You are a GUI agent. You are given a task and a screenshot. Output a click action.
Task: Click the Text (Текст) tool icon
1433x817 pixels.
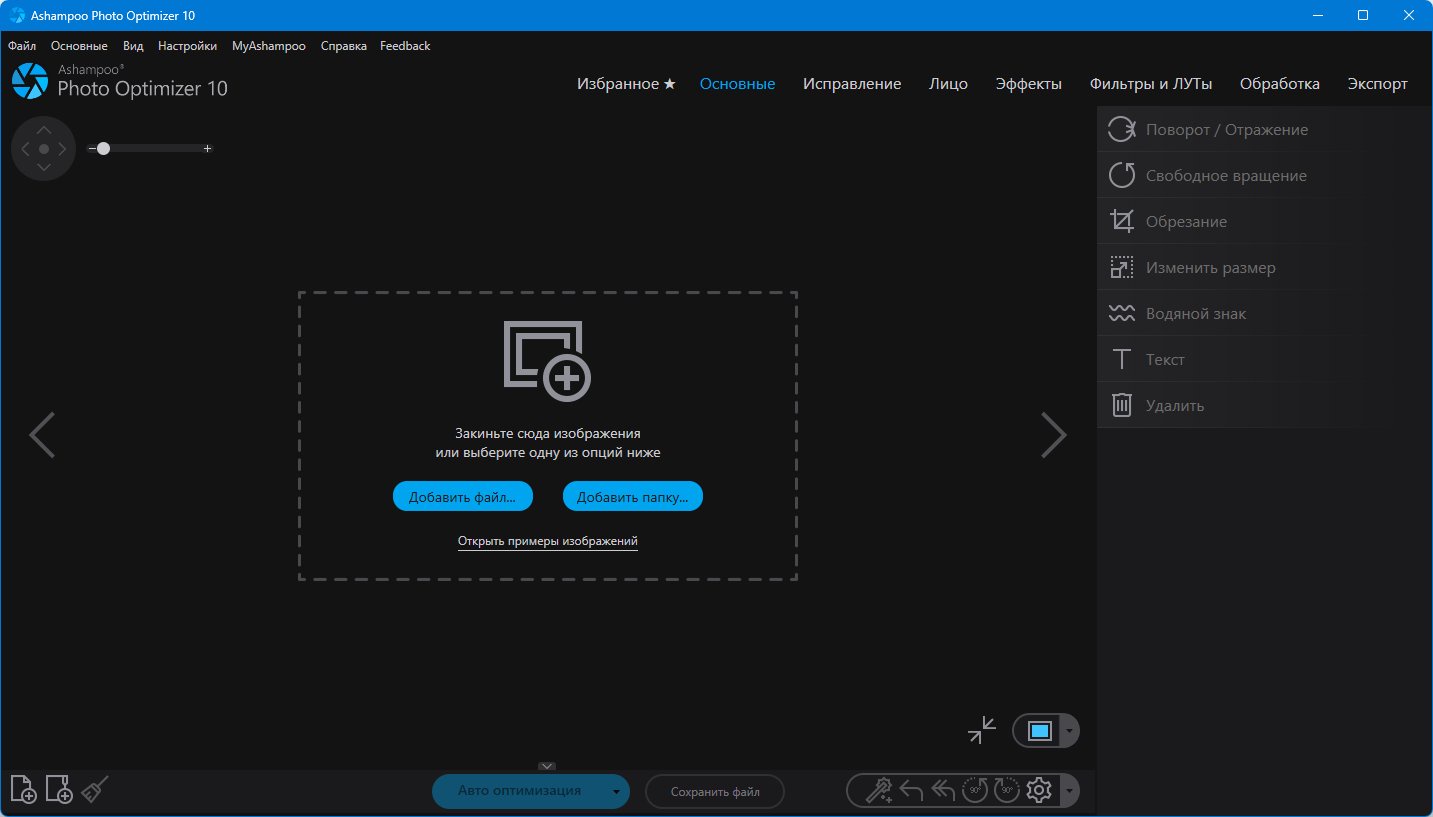(1122, 359)
